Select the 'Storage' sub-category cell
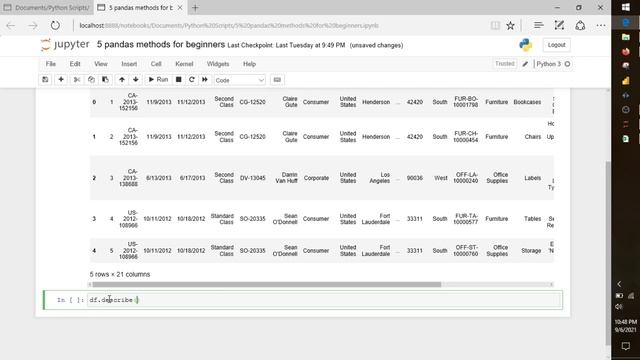Viewport: 640px width, 360px height. point(531,251)
